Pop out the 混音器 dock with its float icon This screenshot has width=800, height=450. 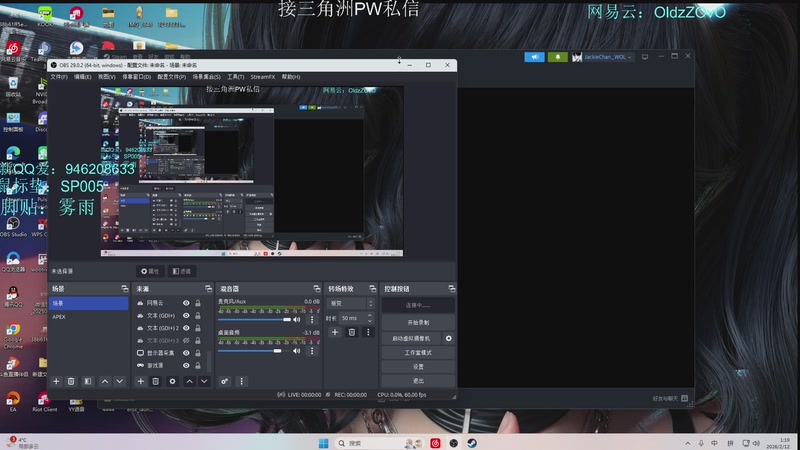(x=317, y=289)
